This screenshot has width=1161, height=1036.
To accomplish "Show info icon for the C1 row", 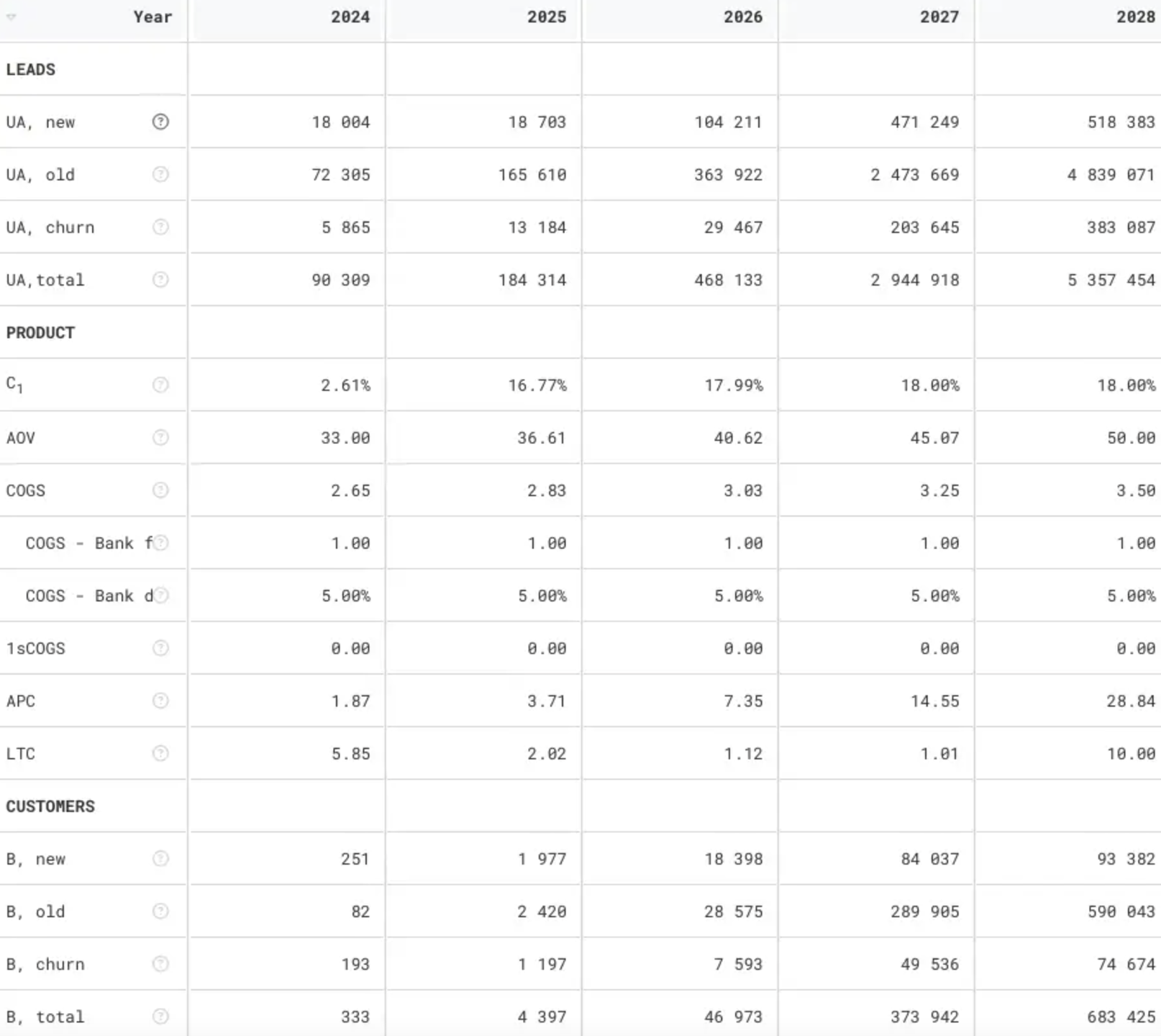I will click(x=160, y=385).
